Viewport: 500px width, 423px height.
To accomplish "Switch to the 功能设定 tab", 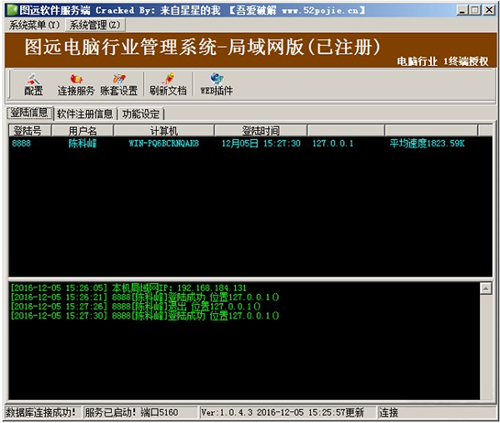I will 141,114.
